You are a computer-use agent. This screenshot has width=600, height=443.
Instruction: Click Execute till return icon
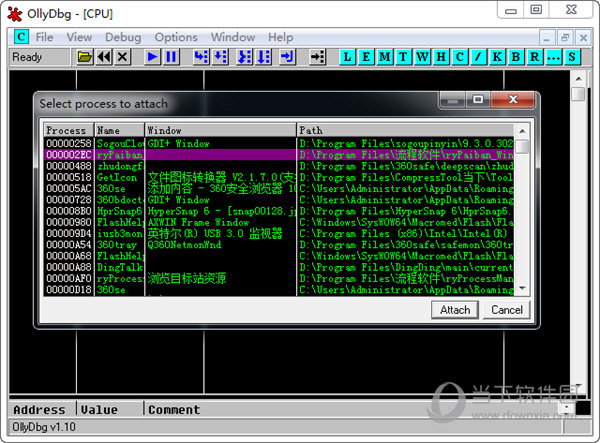point(287,57)
